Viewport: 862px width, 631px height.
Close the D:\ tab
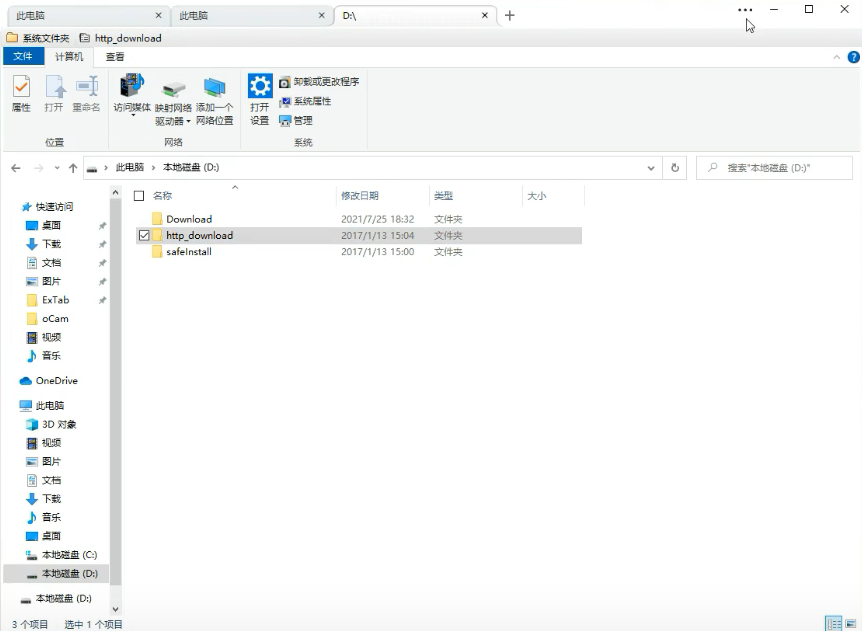pos(485,15)
